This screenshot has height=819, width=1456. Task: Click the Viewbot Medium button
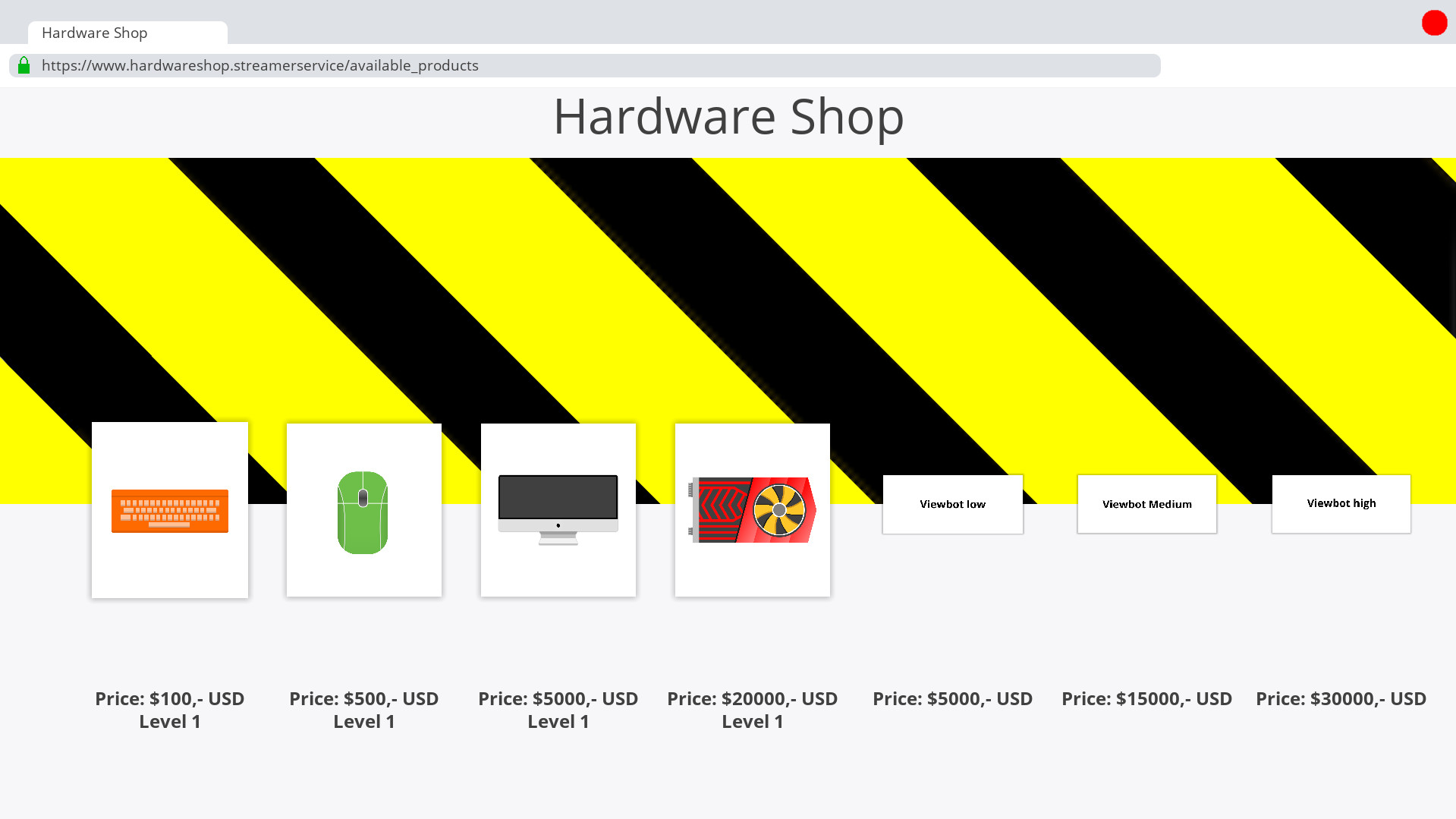pyautogui.click(x=1146, y=504)
